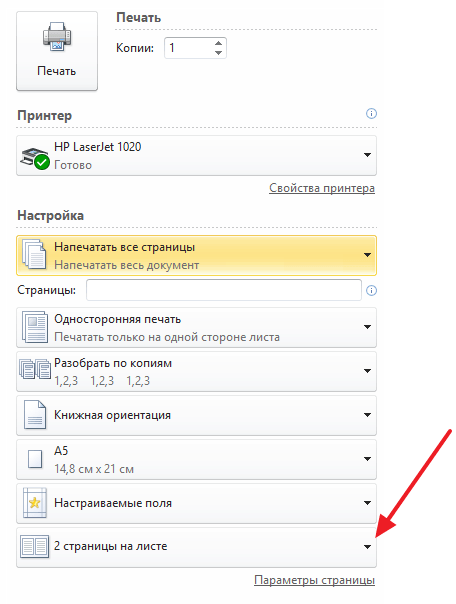Open the 2 страницы на листе dropdown arrow

click(x=367, y=547)
